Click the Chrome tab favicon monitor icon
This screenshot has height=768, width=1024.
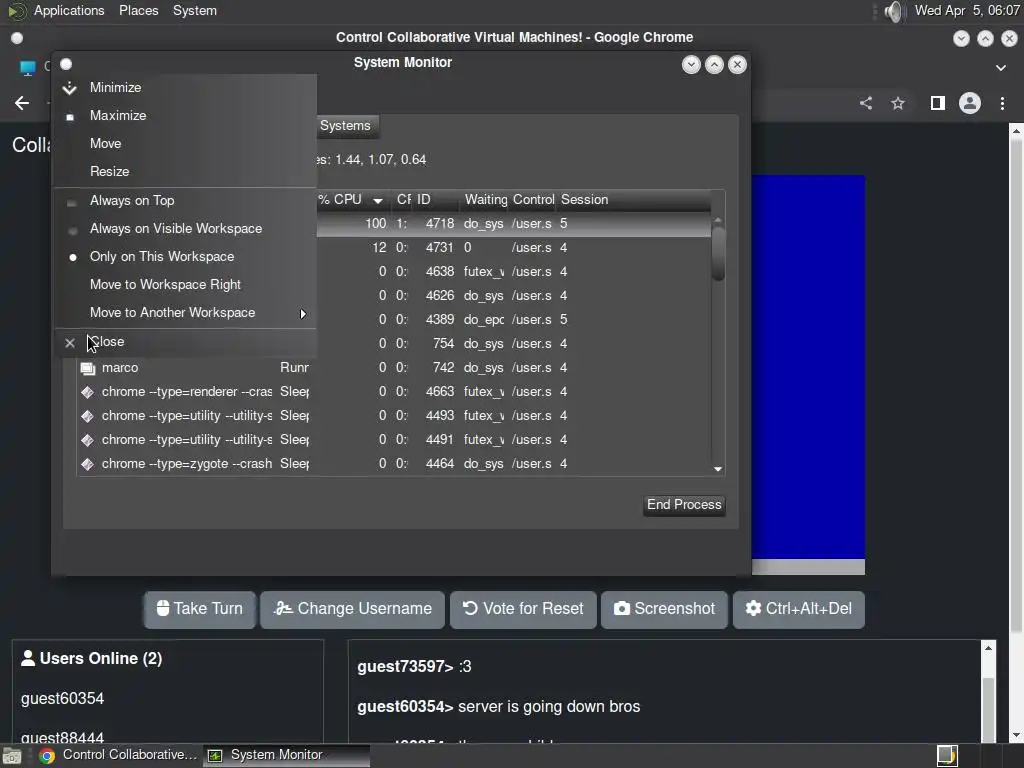point(27,68)
